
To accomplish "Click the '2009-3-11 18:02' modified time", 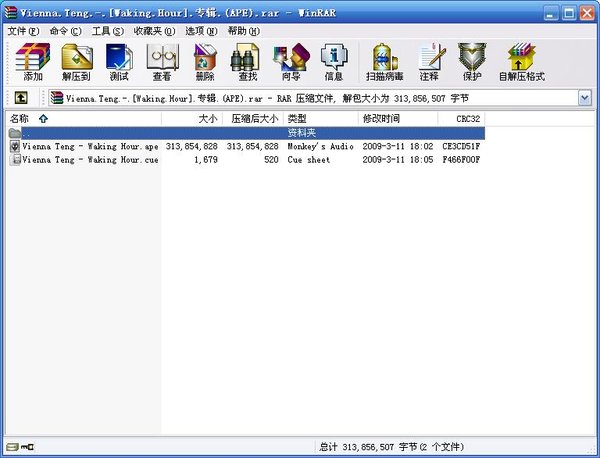I will 398,146.
